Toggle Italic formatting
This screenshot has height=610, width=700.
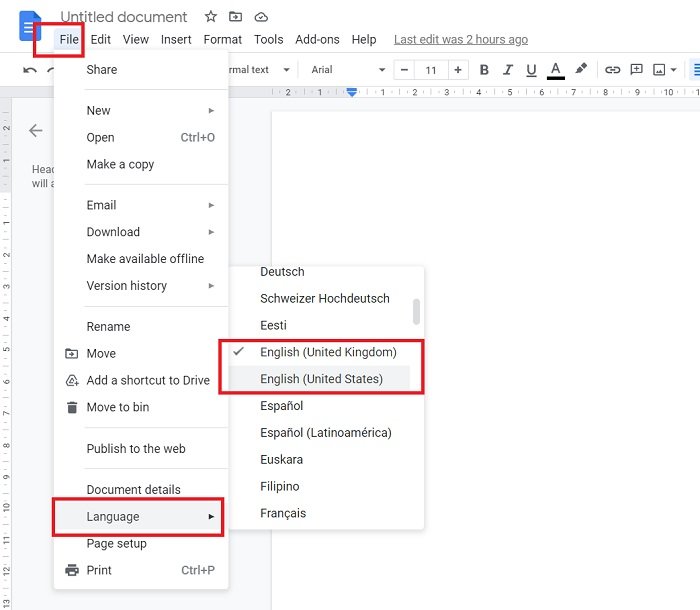coord(508,70)
